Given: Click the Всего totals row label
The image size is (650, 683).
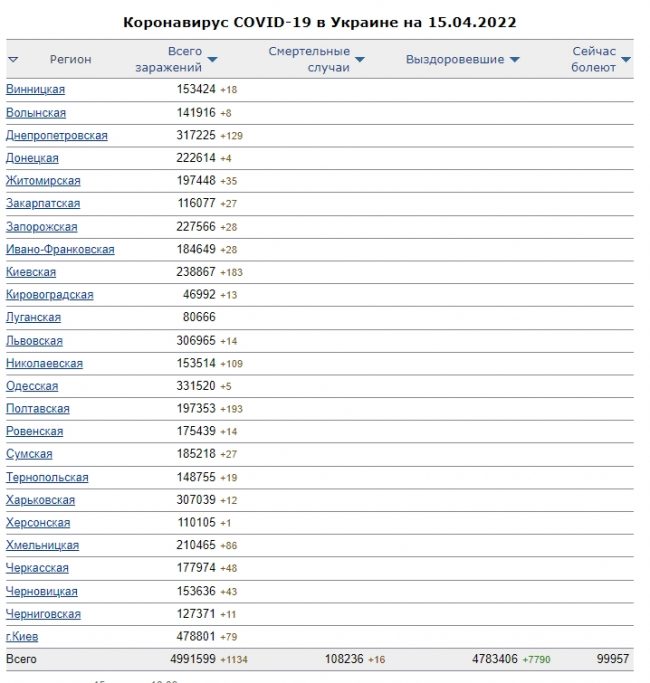Looking at the screenshot, I should pyautogui.click(x=21, y=660).
